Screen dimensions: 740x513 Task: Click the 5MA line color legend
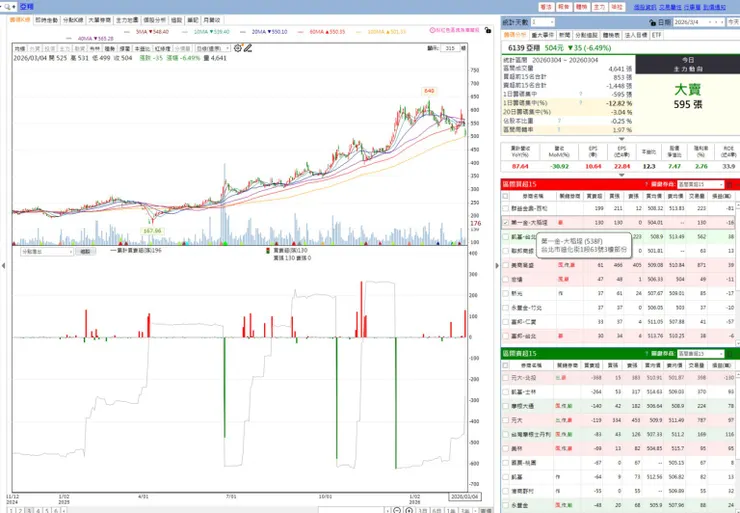(128, 32)
